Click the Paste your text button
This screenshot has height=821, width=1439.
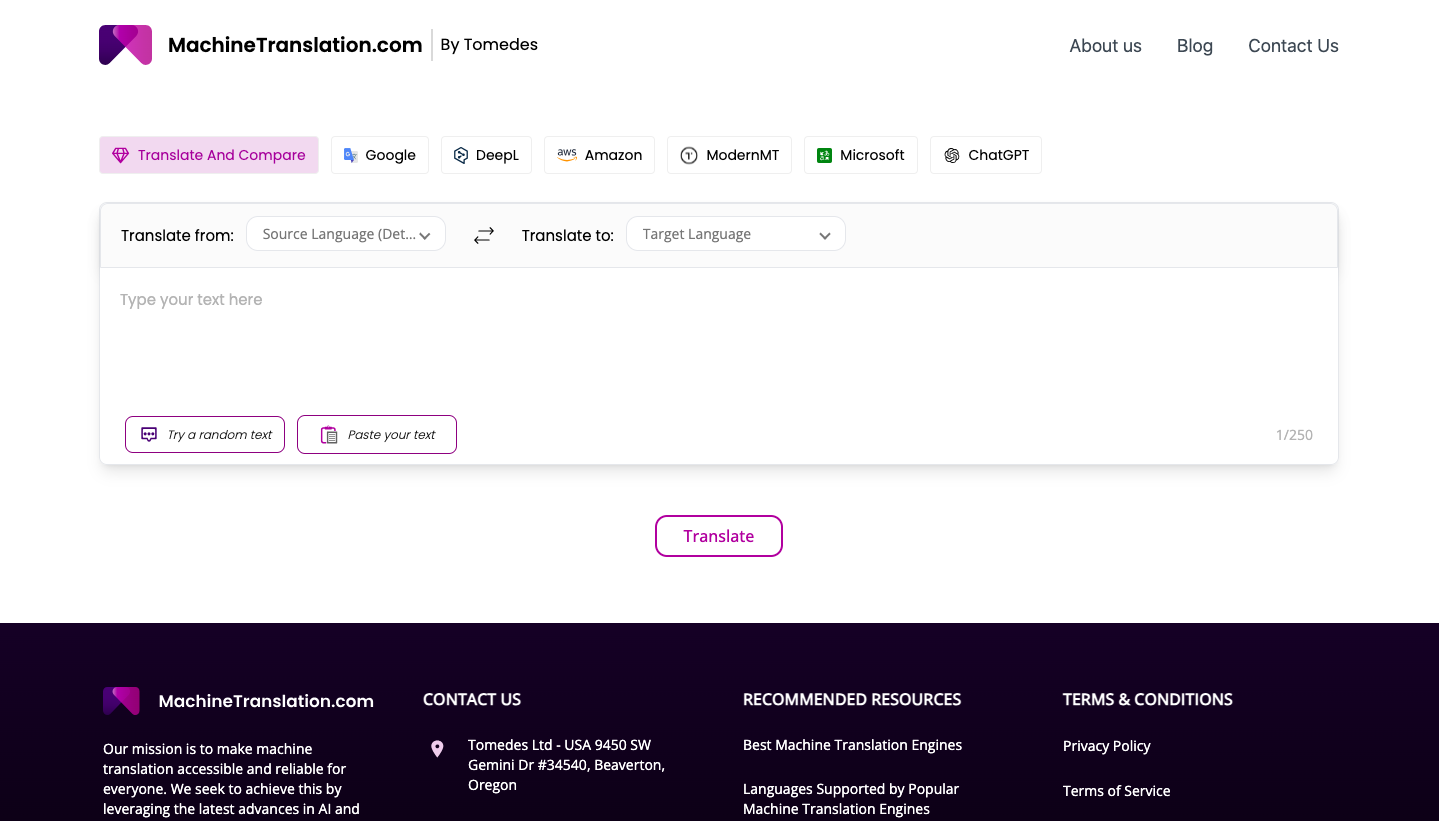click(377, 435)
